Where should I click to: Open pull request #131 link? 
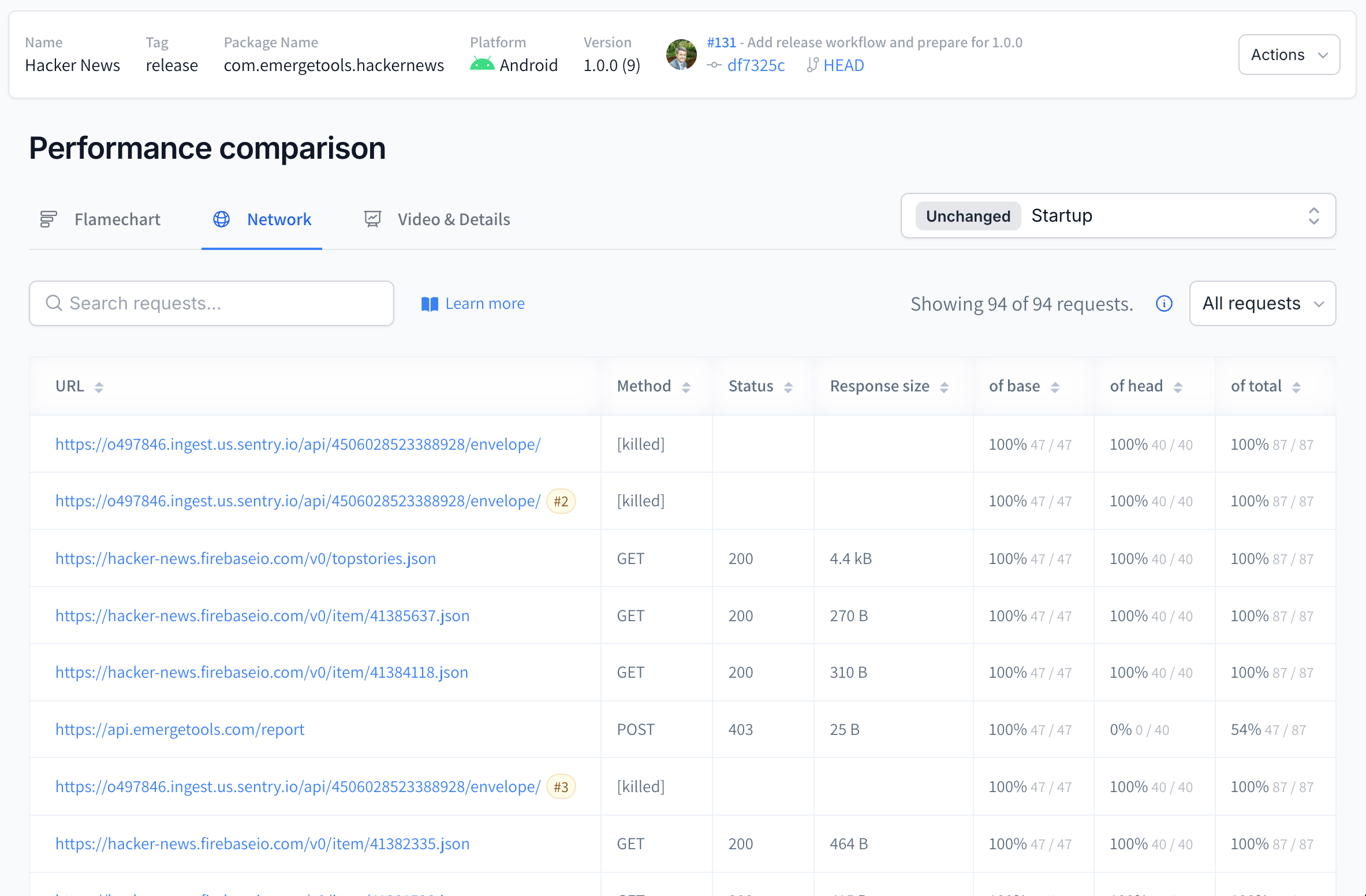pos(722,42)
